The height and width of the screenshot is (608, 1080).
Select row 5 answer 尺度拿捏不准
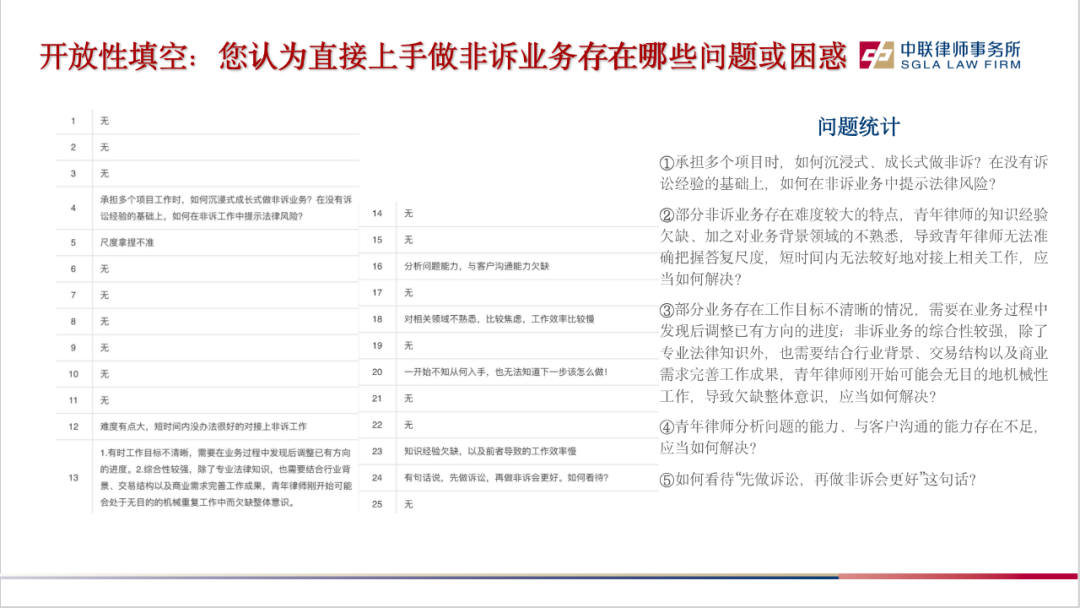127,242
